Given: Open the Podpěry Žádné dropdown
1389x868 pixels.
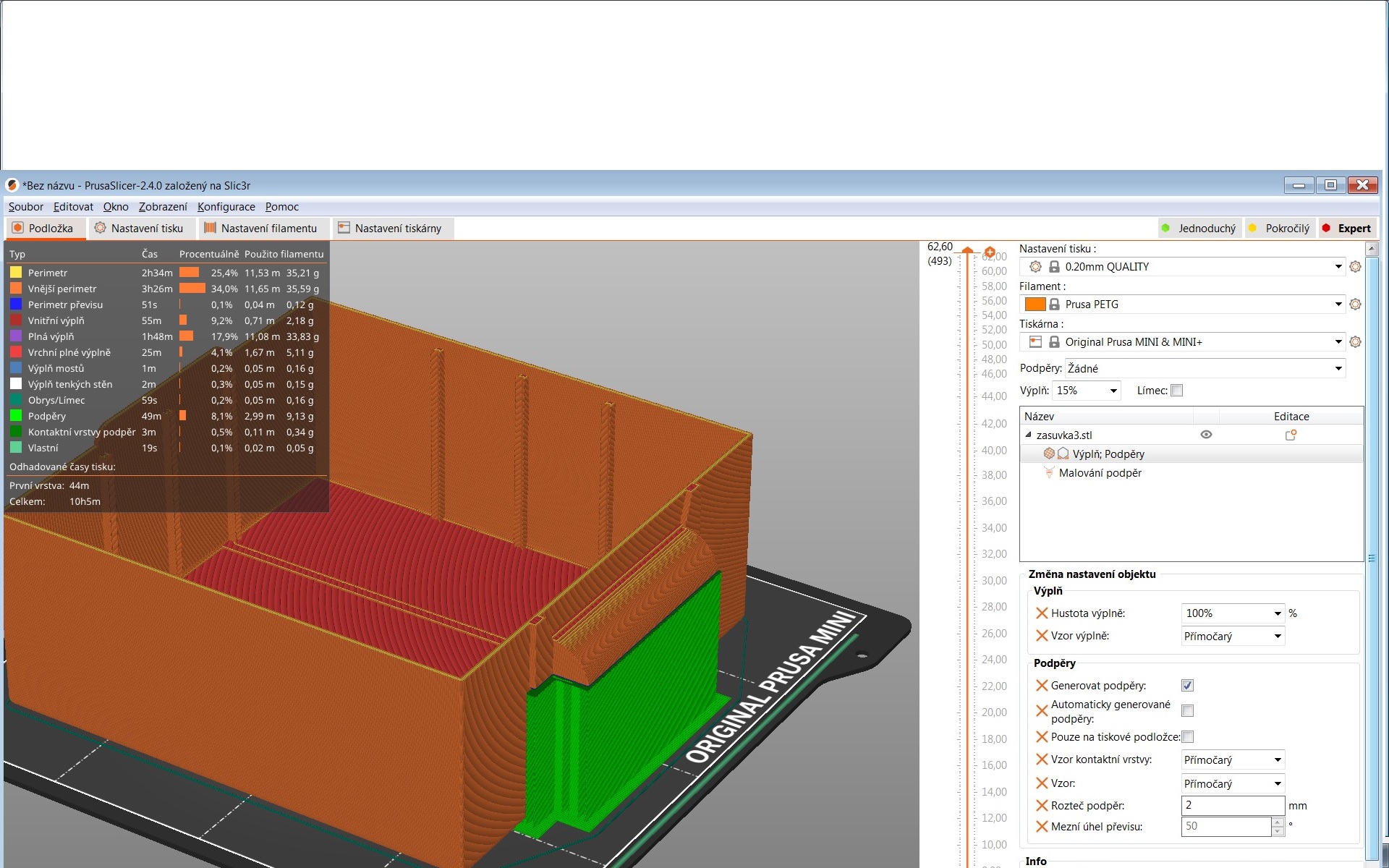Looking at the screenshot, I should 1205,369.
